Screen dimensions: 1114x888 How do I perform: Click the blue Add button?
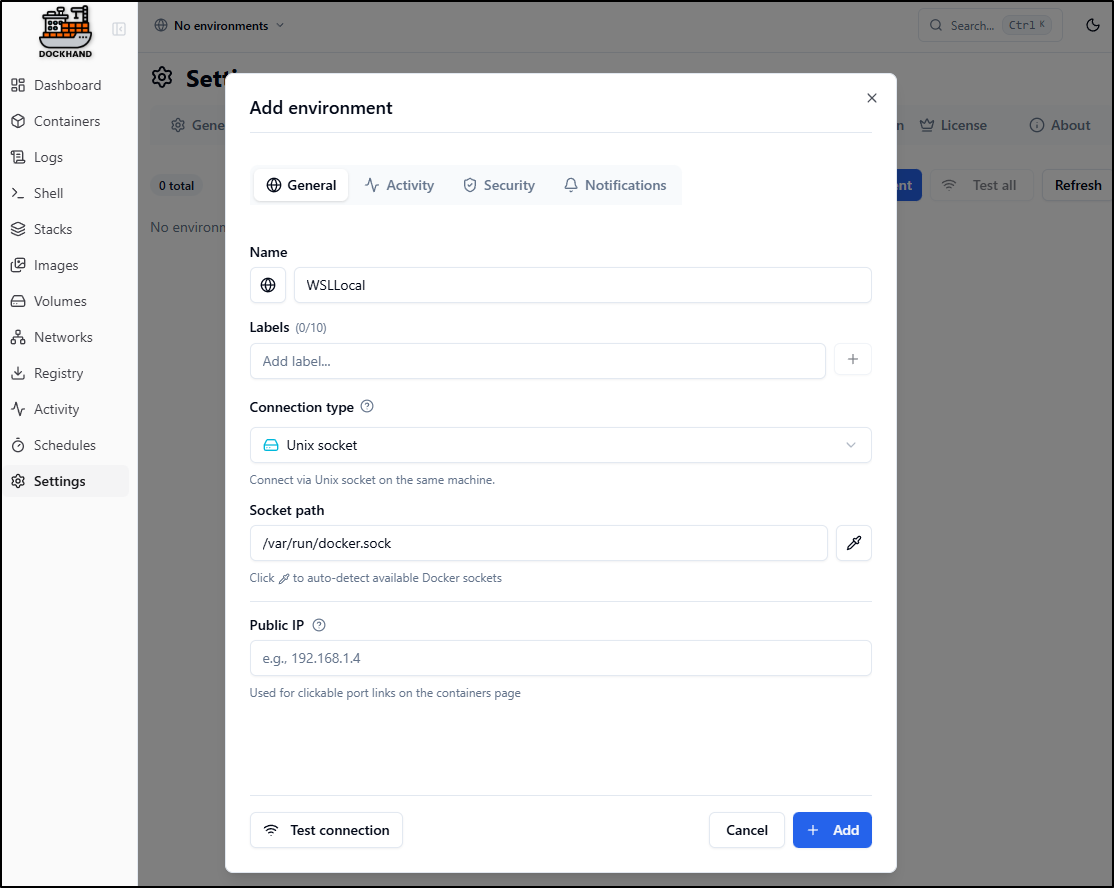(x=832, y=830)
